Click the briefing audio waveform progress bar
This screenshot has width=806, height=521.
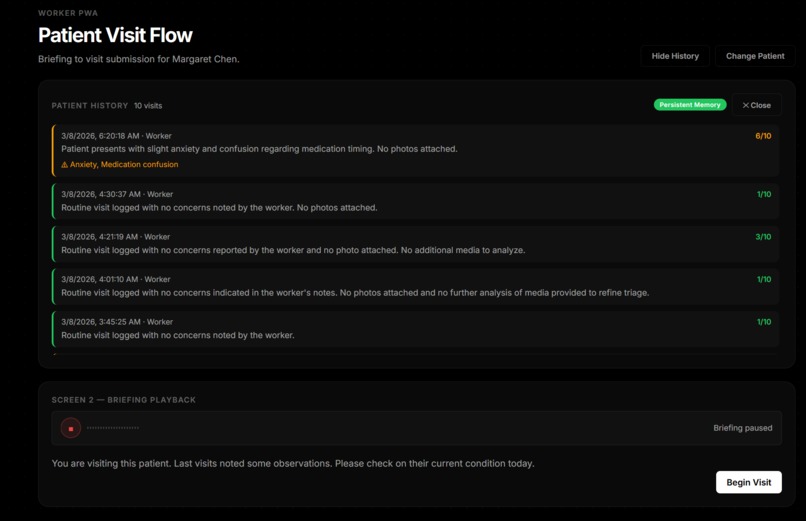(113, 427)
